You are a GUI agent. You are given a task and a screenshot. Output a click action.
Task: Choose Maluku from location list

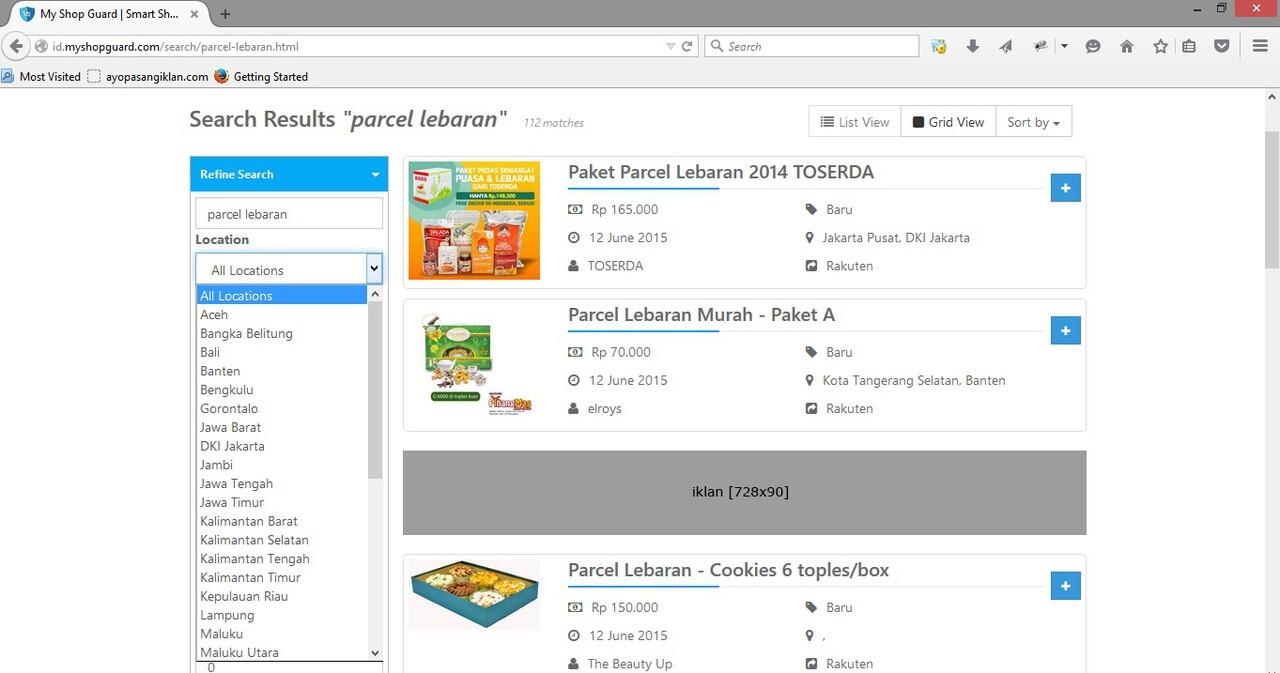282,634
